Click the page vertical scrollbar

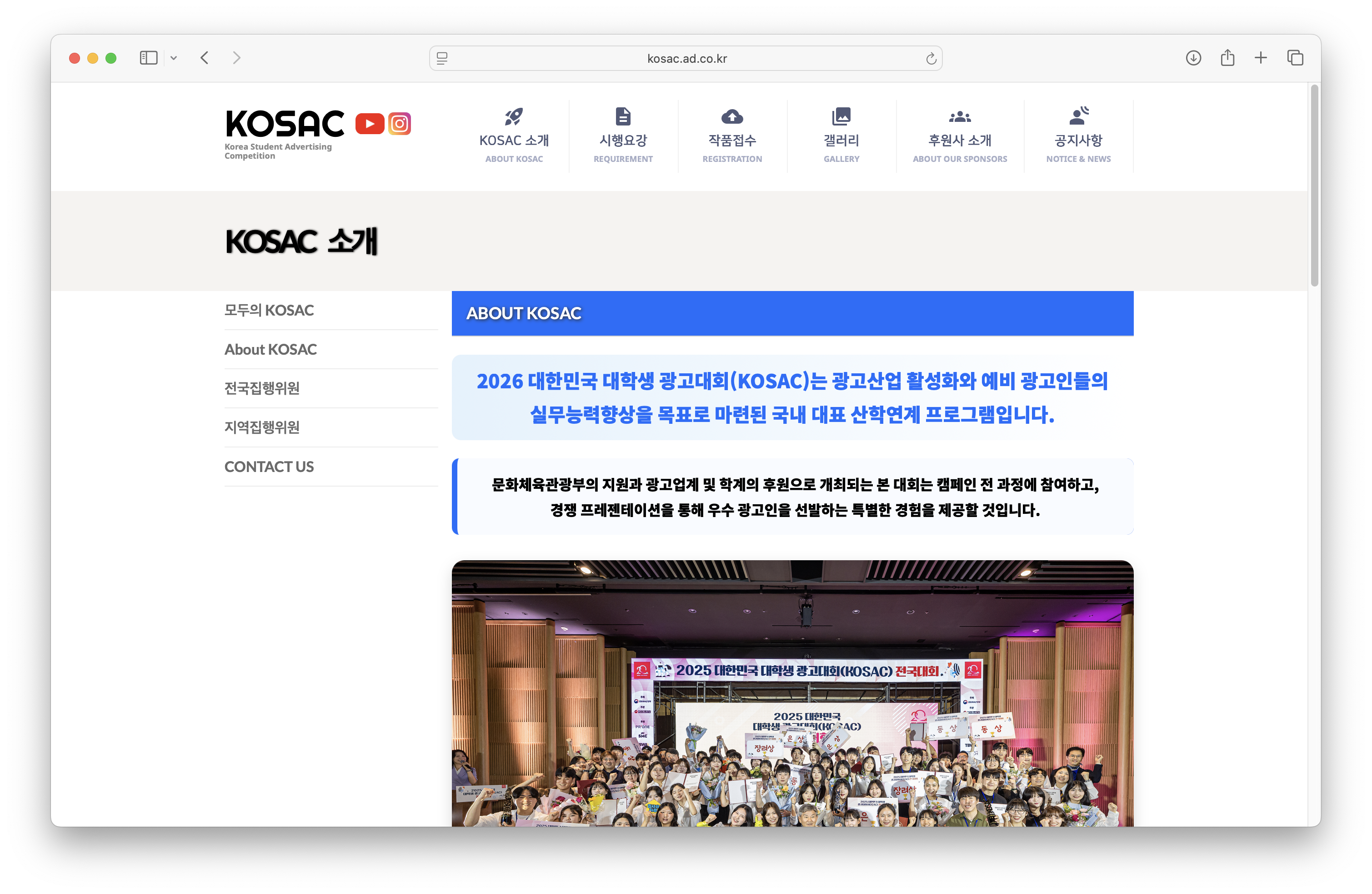click(x=1314, y=185)
